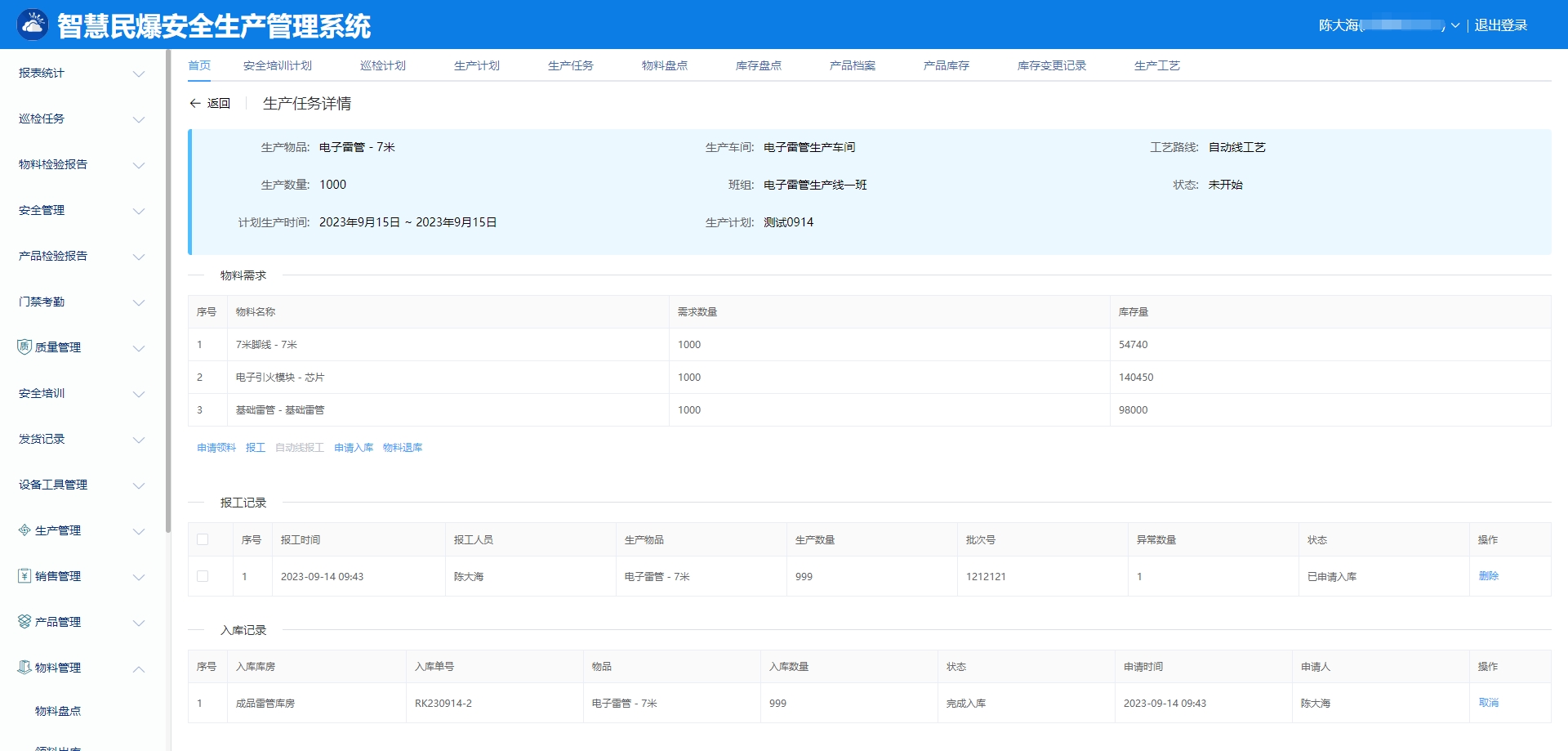Expand the 门禁考勤 menu chevron
Image resolution: width=1568 pixels, height=751 pixels.
(x=139, y=302)
